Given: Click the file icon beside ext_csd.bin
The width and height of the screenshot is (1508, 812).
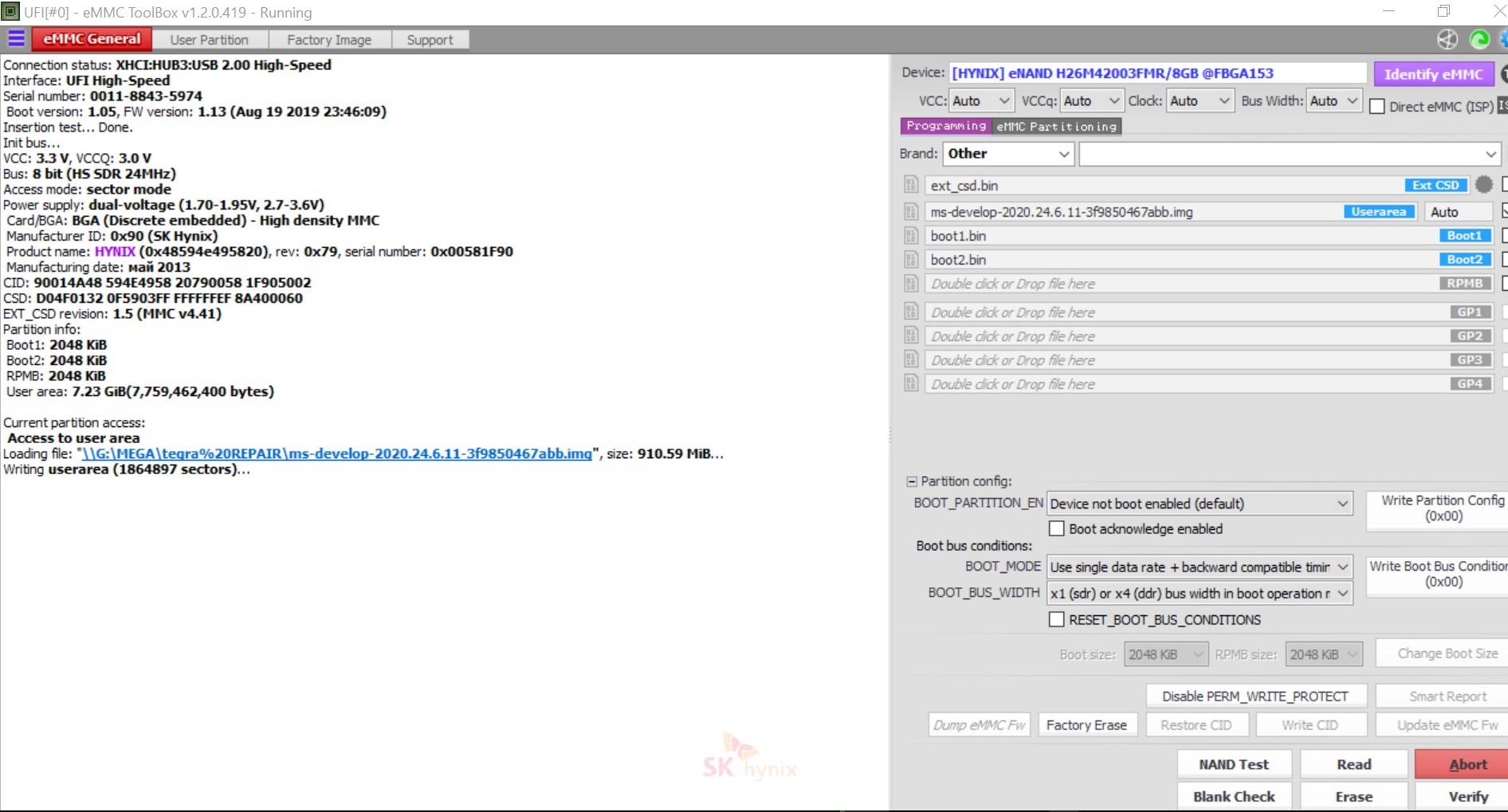Looking at the screenshot, I should (x=911, y=185).
